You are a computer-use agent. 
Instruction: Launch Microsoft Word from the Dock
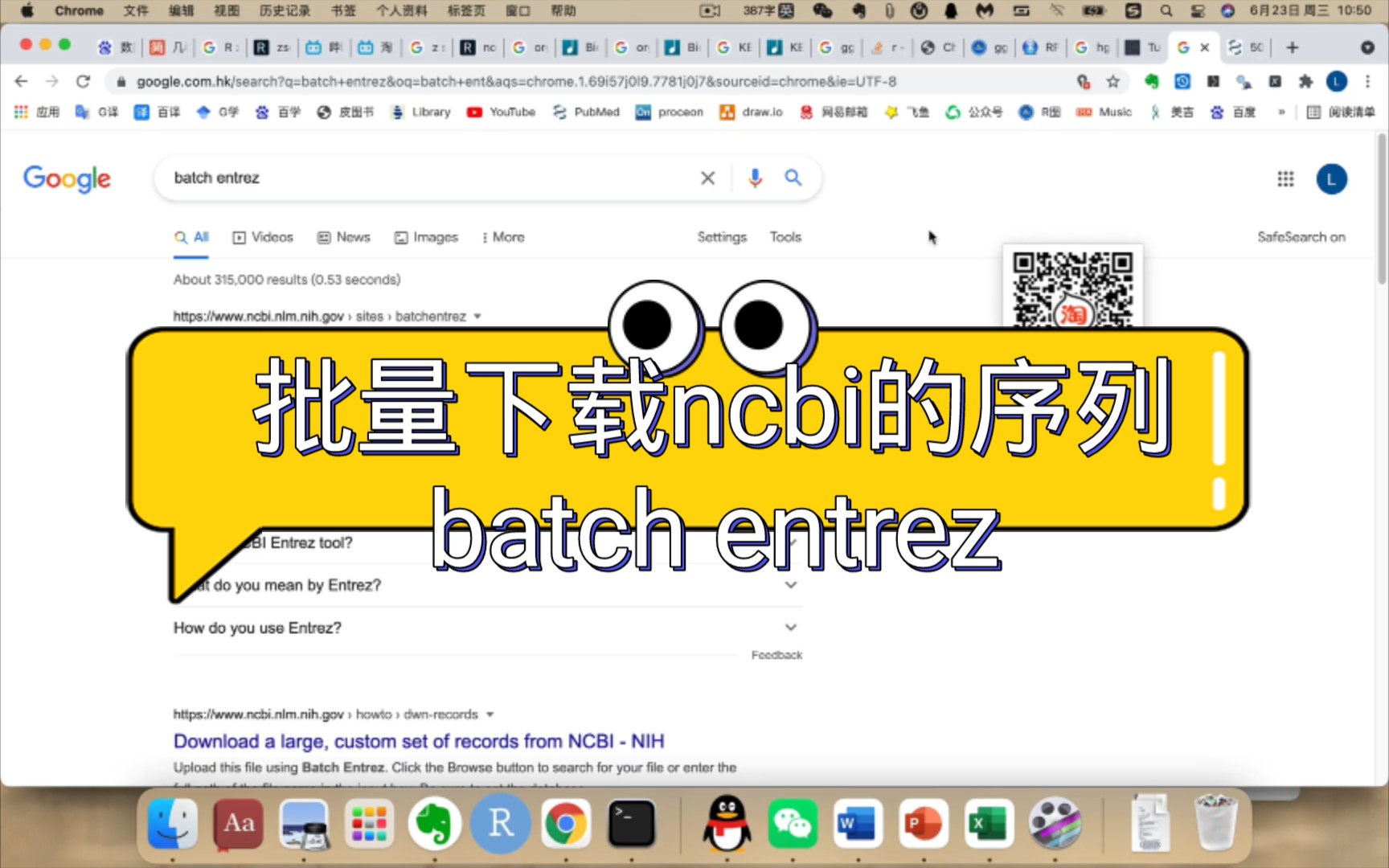click(x=858, y=823)
